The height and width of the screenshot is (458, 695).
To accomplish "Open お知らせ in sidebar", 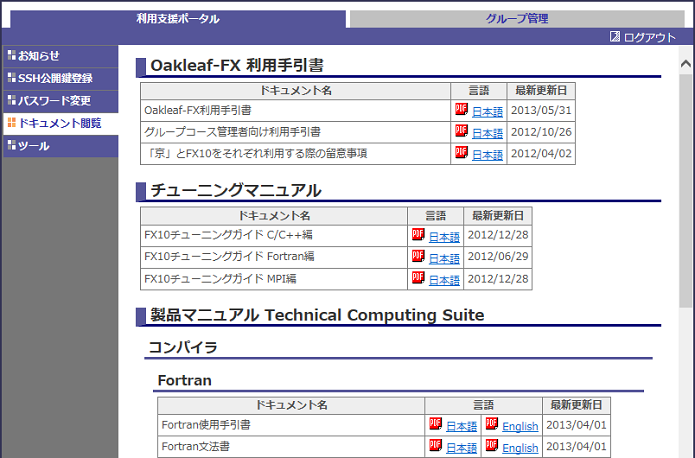I will point(61,56).
